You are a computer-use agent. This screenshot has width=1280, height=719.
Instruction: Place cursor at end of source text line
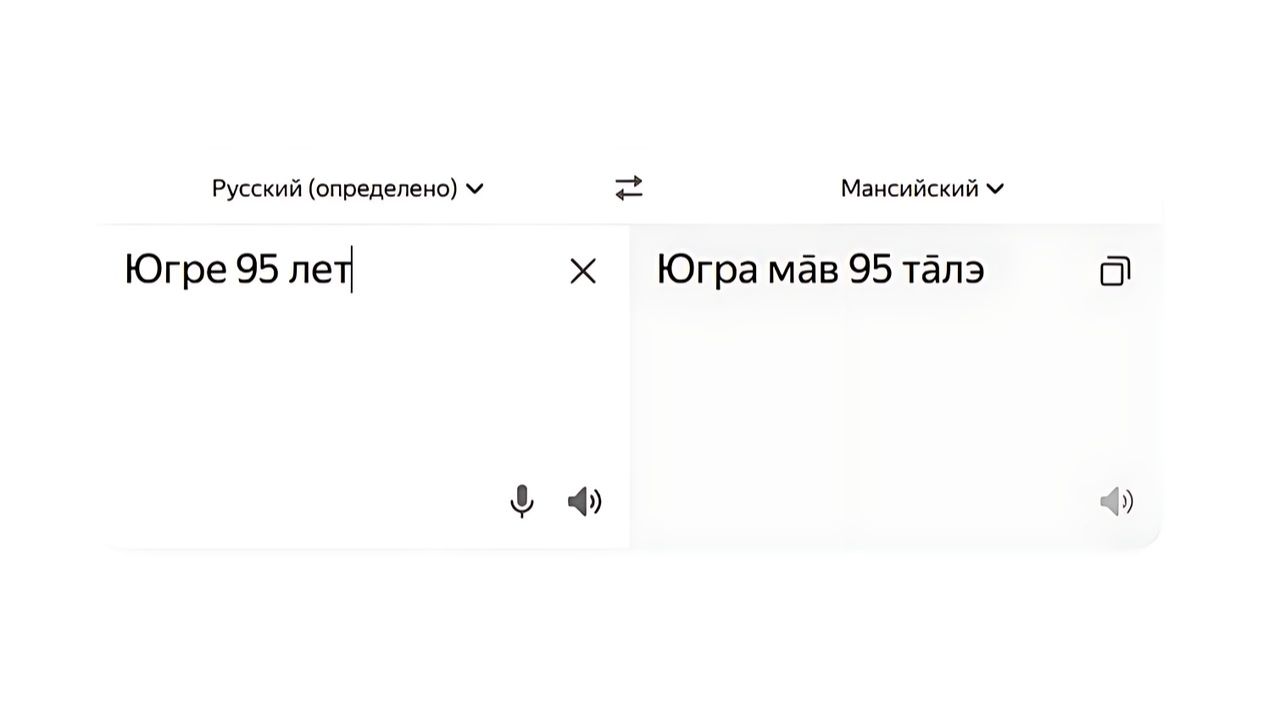(351, 271)
